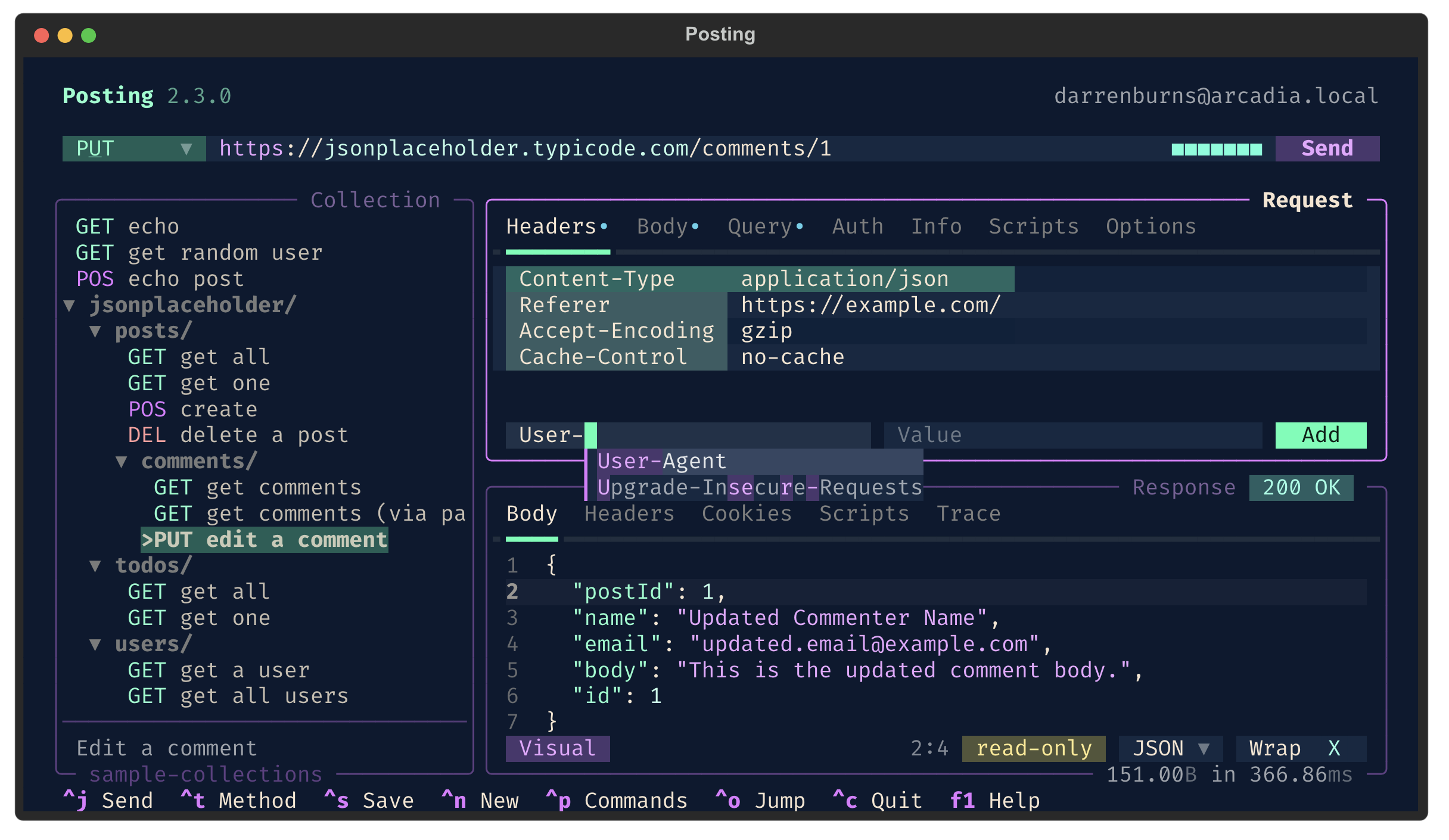Select the Accept-Encoding header row
The height and width of the screenshot is (840, 1449).
click(936, 331)
